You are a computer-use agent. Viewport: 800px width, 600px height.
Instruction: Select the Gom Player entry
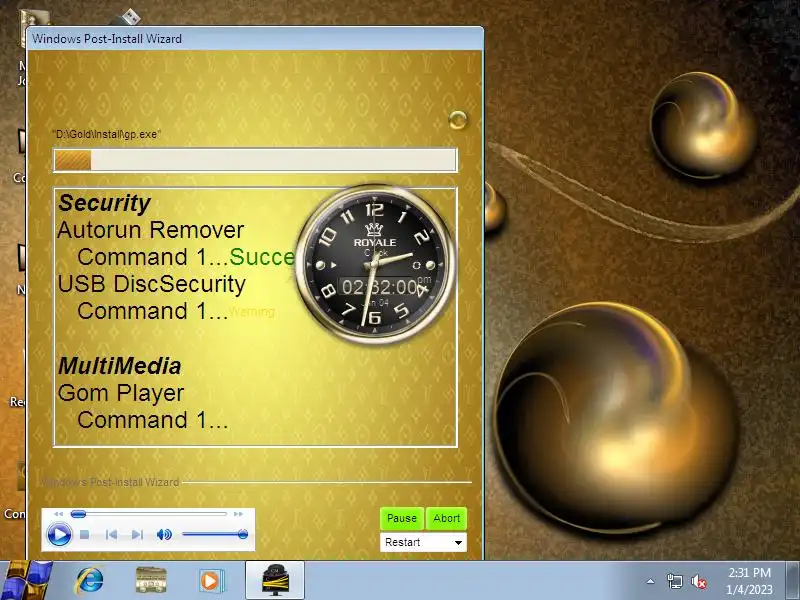(x=121, y=393)
